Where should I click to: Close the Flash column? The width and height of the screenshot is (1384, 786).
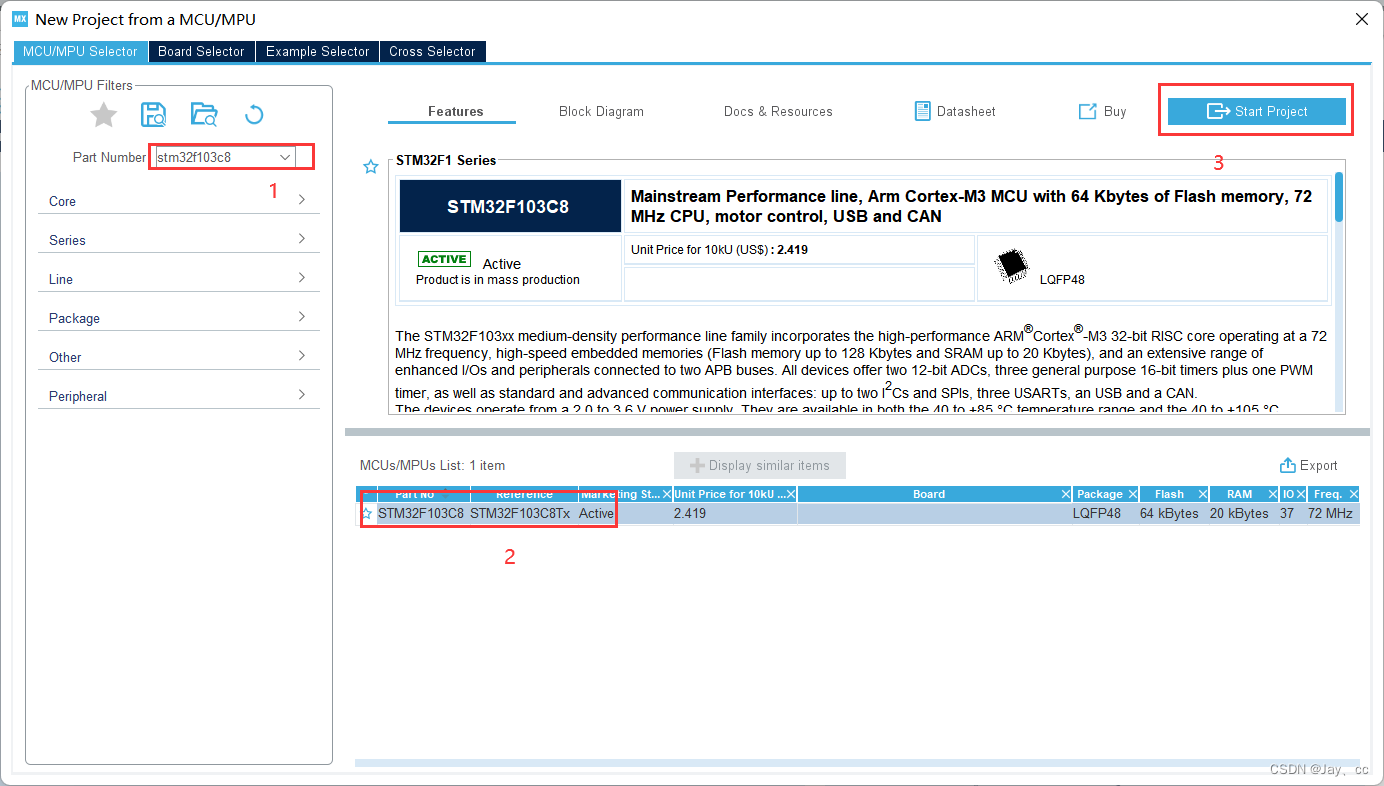(x=1202, y=494)
